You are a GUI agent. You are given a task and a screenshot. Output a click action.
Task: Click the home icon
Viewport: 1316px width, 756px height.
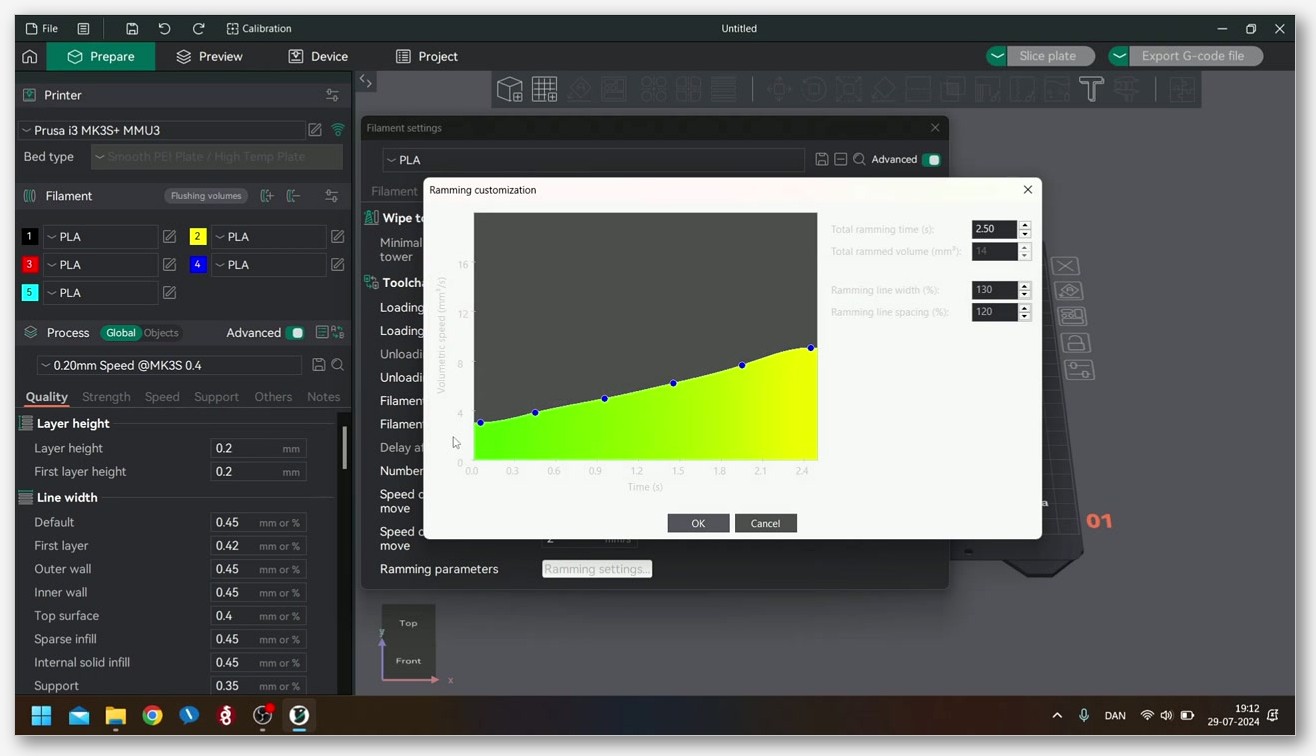(x=30, y=57)
